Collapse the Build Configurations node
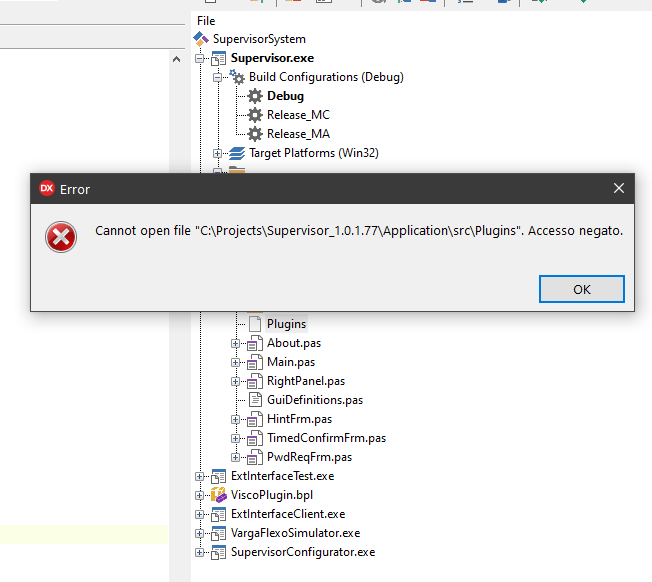Image resolution: width=652 pixels, height=582 pixels. tap(217, 77)
